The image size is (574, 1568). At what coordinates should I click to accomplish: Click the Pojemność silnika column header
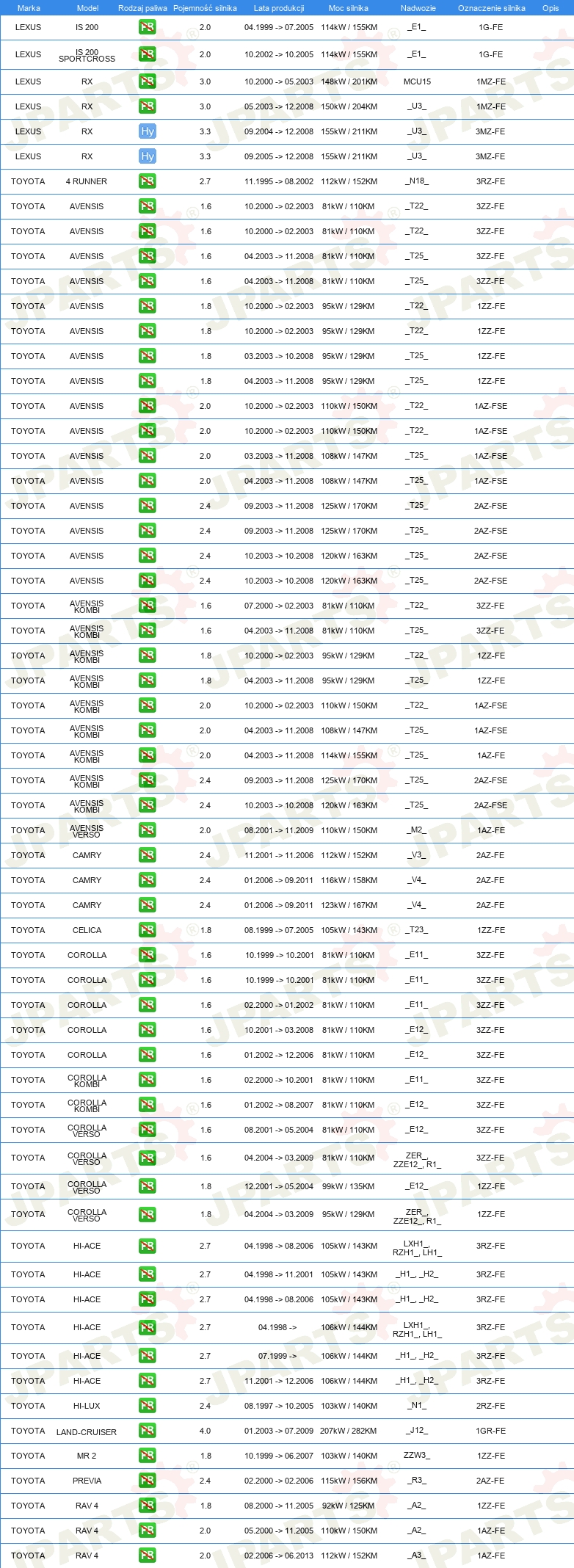click(x=205, y=8)
